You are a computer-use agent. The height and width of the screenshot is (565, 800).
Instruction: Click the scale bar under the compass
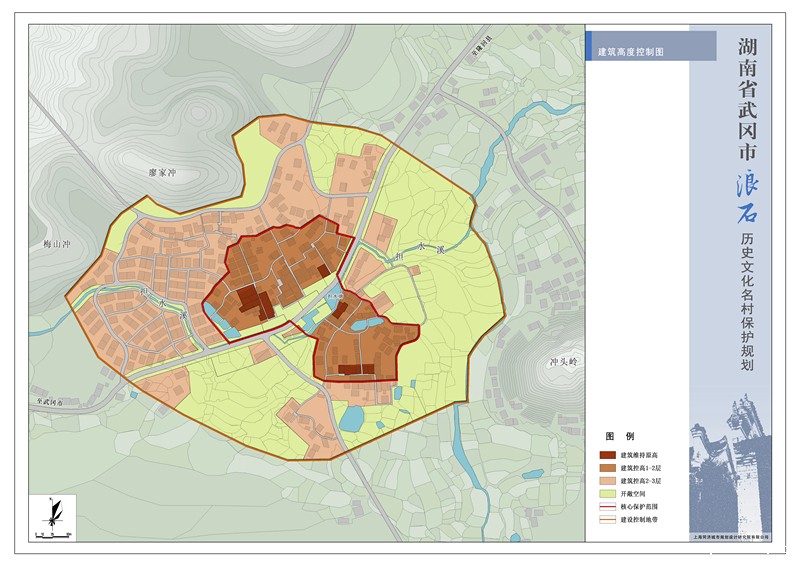pos(52,537)
